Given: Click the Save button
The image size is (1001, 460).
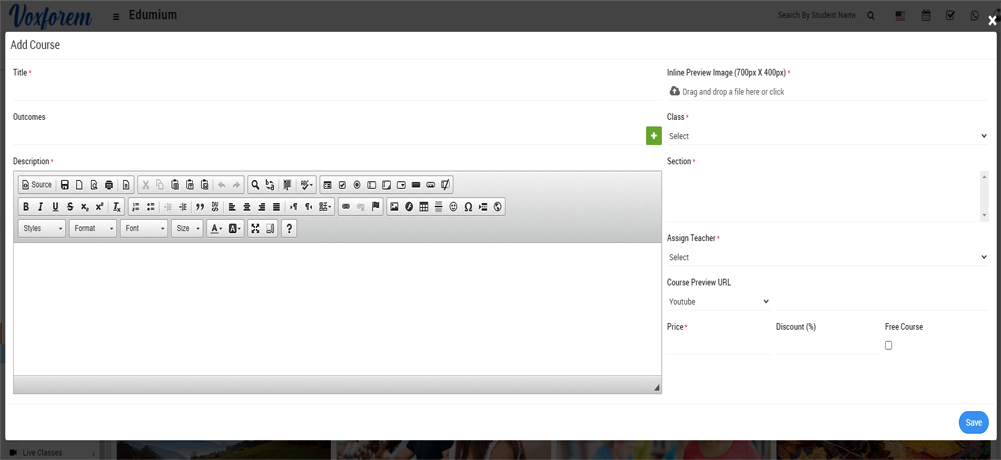Looking at the screenshot, I should pyautogui.click(x=973, y=422).
